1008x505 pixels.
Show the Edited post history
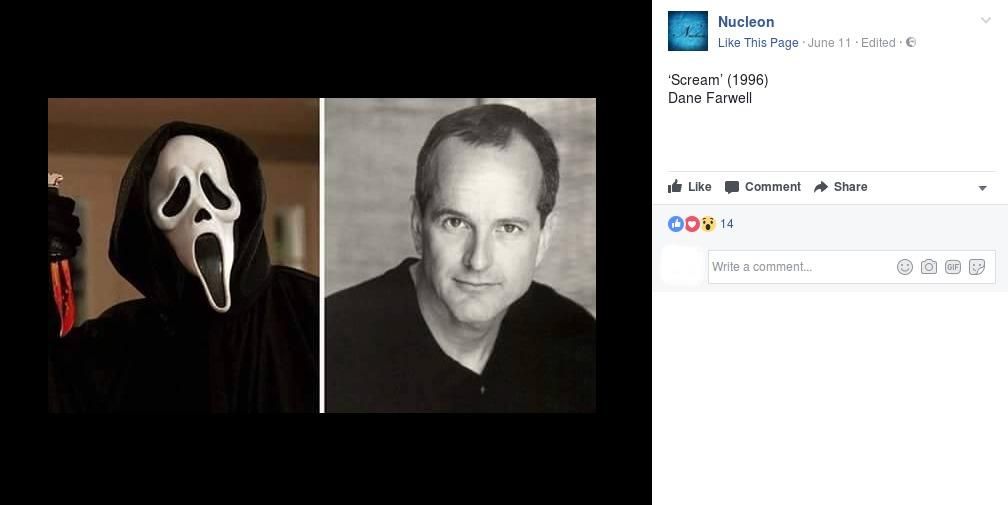(x=878, y=43)
